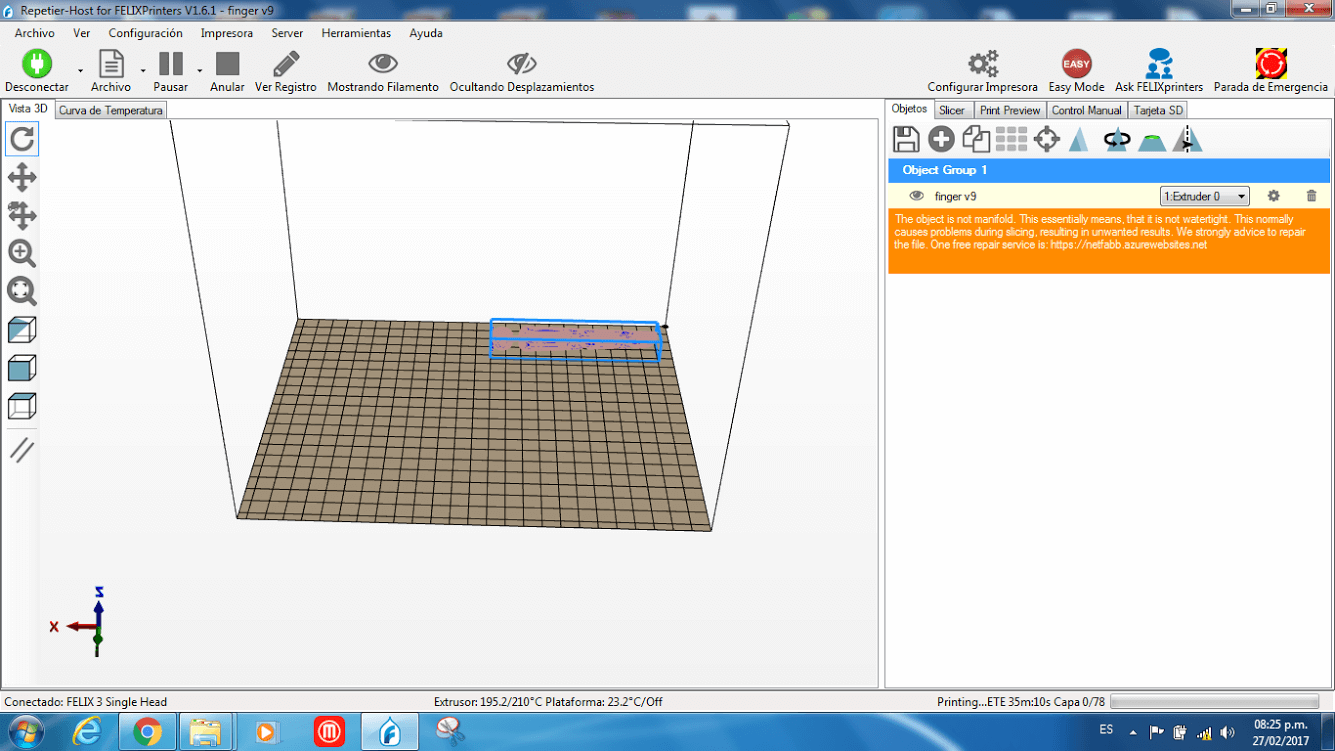Click the print progress bar
This screenshot has height=751, width=1335.
(x=1214, y=702)
